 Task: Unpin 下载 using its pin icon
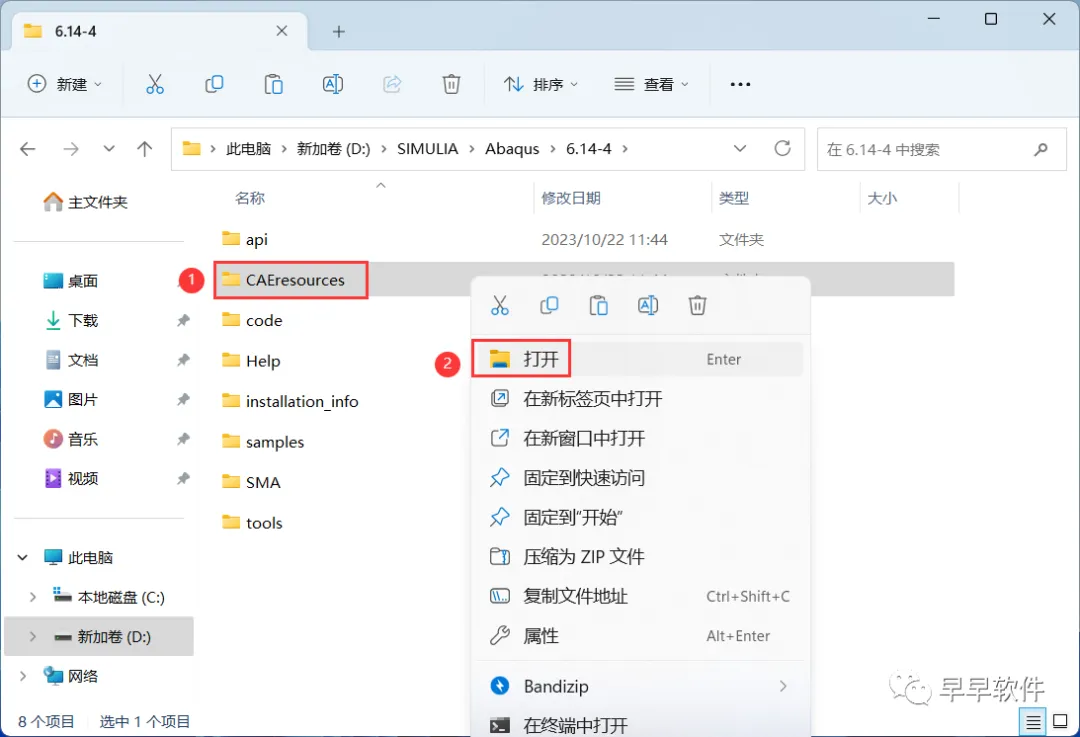183,320
